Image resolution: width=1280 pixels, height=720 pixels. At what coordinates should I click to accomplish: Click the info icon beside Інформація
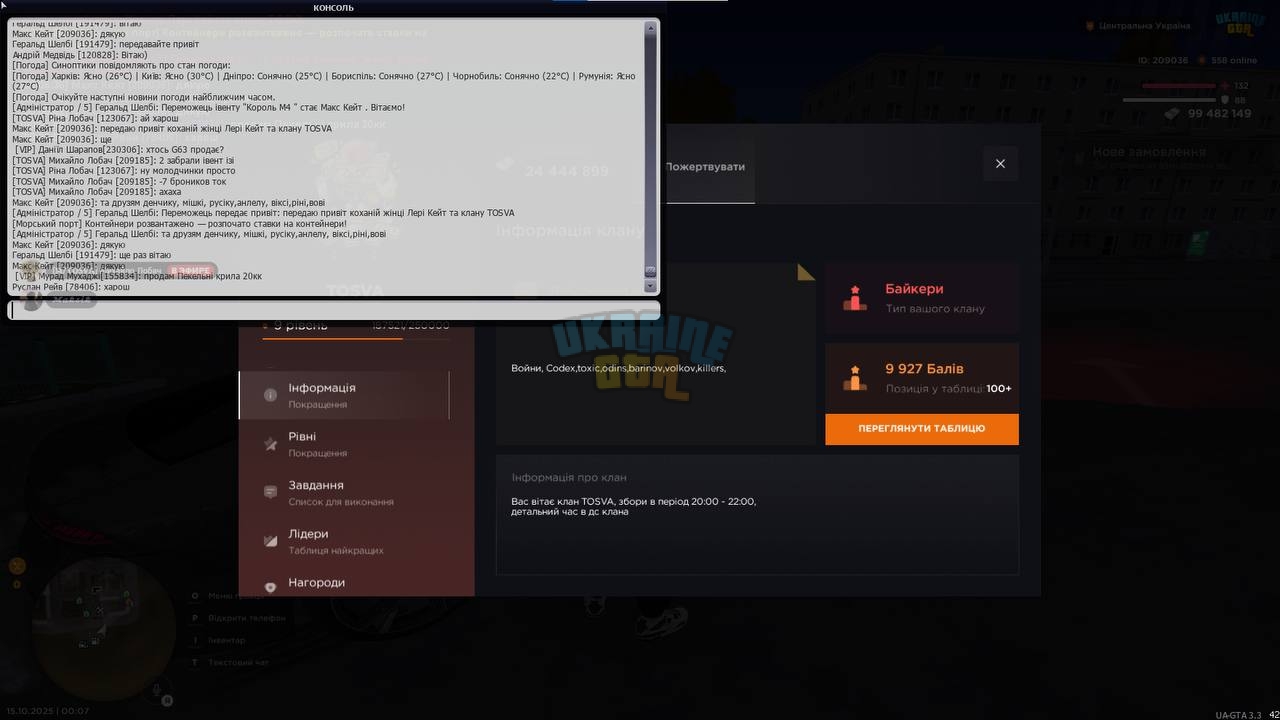pos(270,395)
